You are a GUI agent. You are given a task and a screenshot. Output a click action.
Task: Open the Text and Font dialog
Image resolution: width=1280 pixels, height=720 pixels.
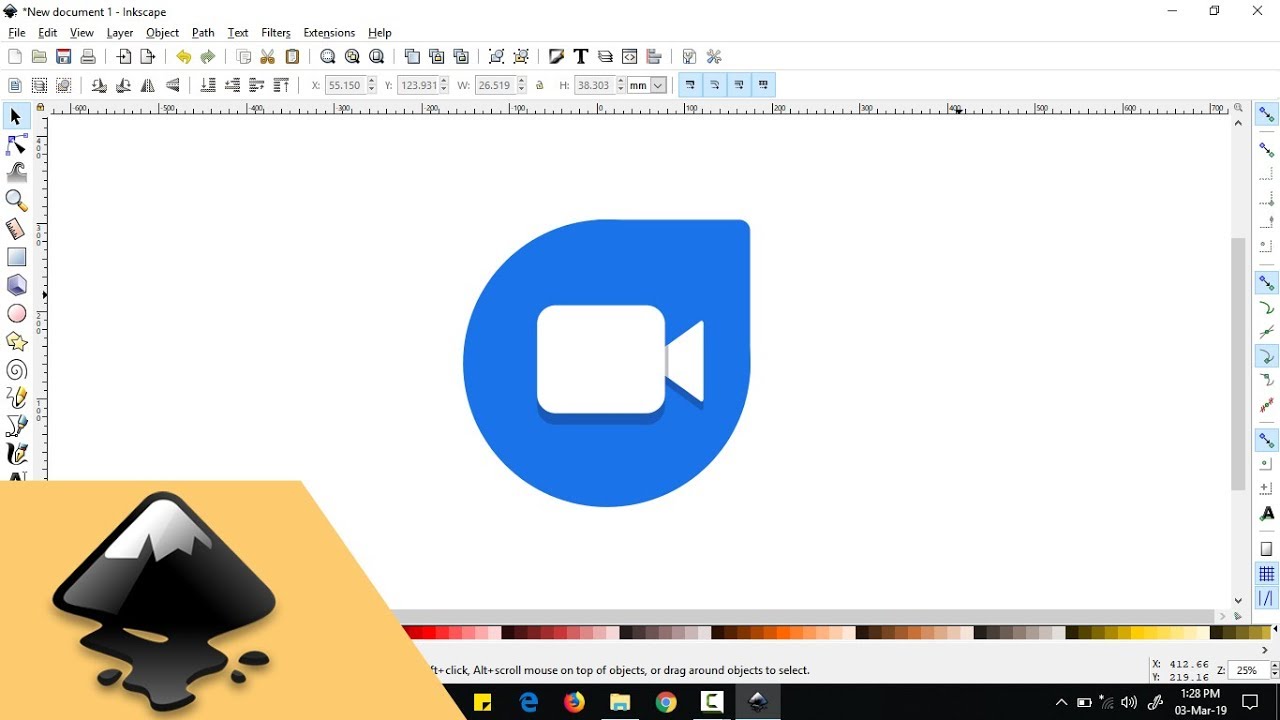pyautogui.click(x=581, y=57)
